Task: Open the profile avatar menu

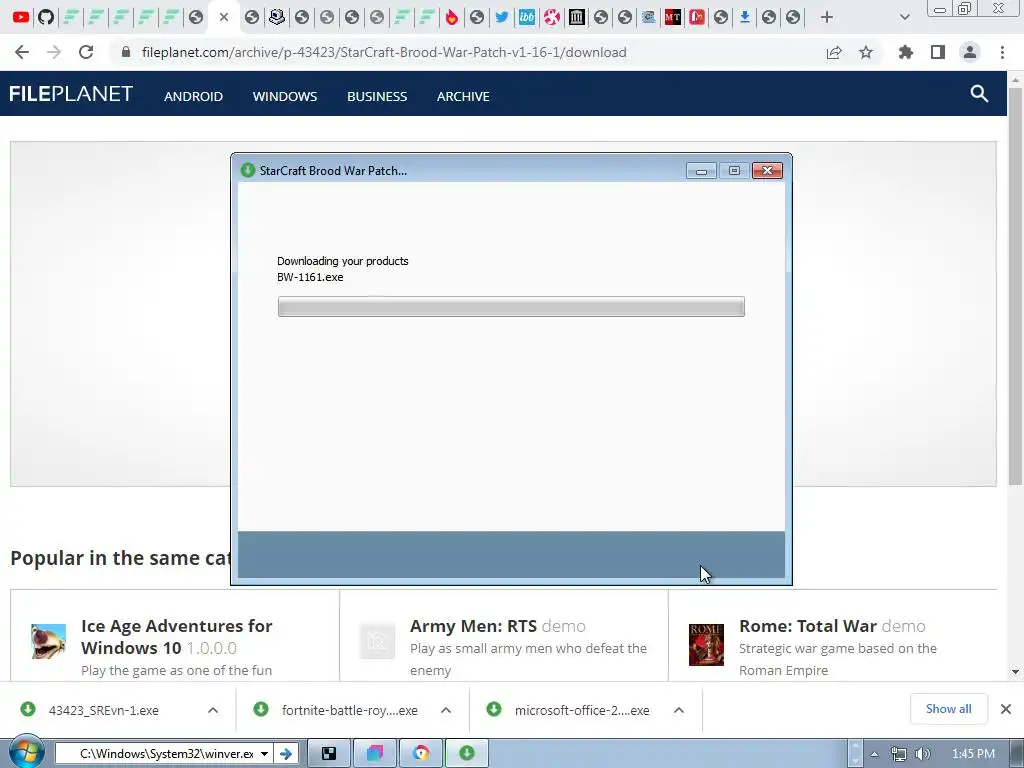Action: (970, 52)
